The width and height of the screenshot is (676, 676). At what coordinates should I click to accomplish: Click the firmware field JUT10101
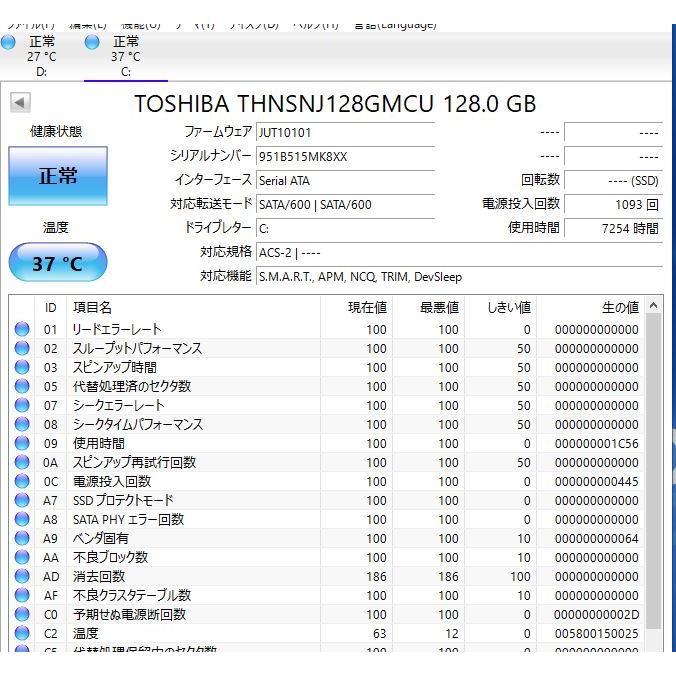[346, 132]
